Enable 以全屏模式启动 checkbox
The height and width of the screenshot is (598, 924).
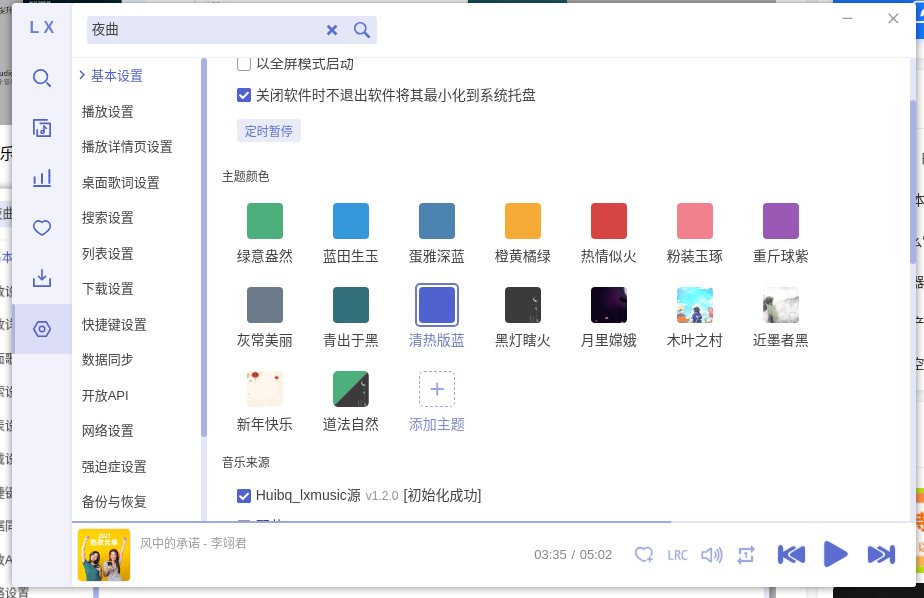tap(243, 64)
